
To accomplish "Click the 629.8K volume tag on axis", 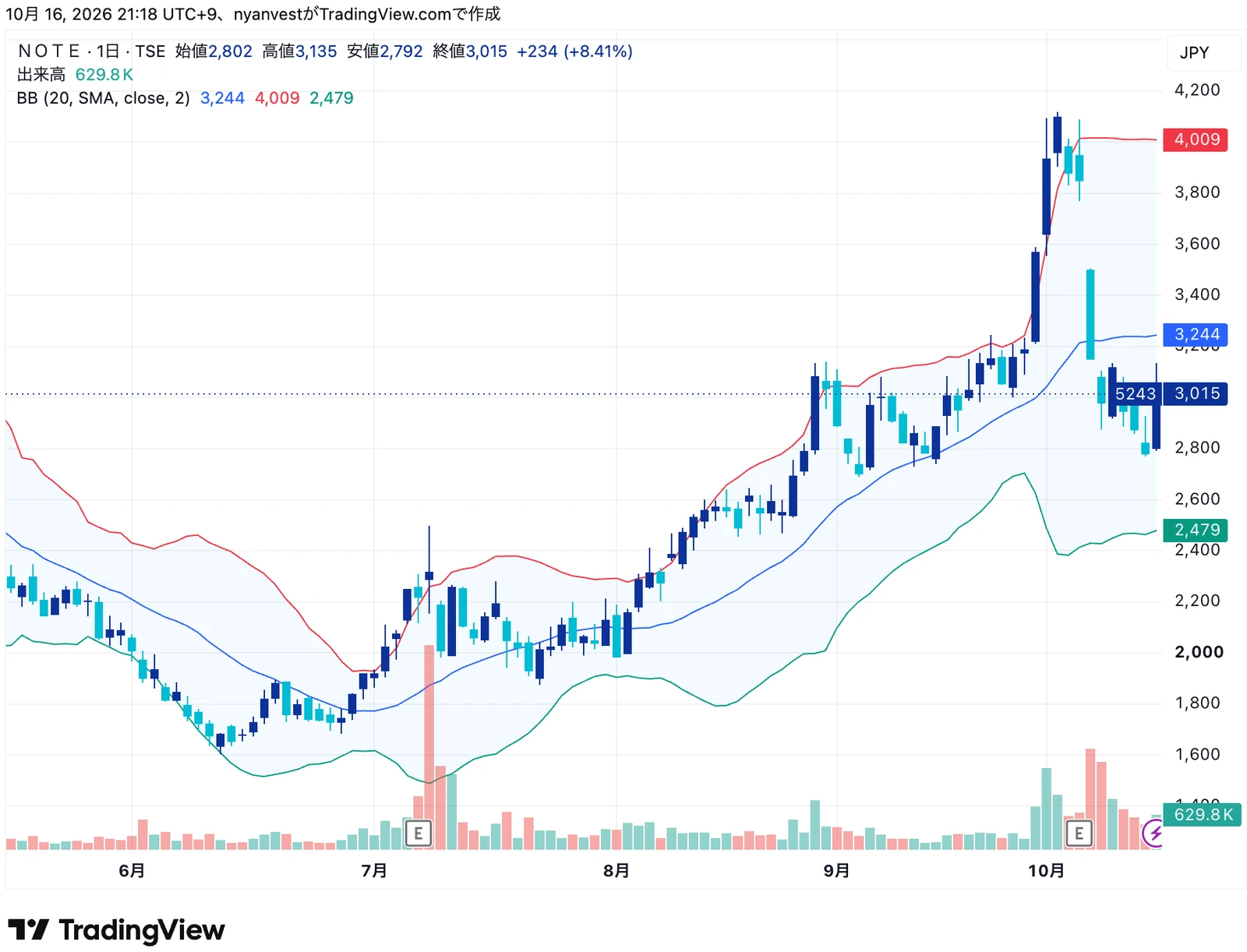I will coord(1202,814).
